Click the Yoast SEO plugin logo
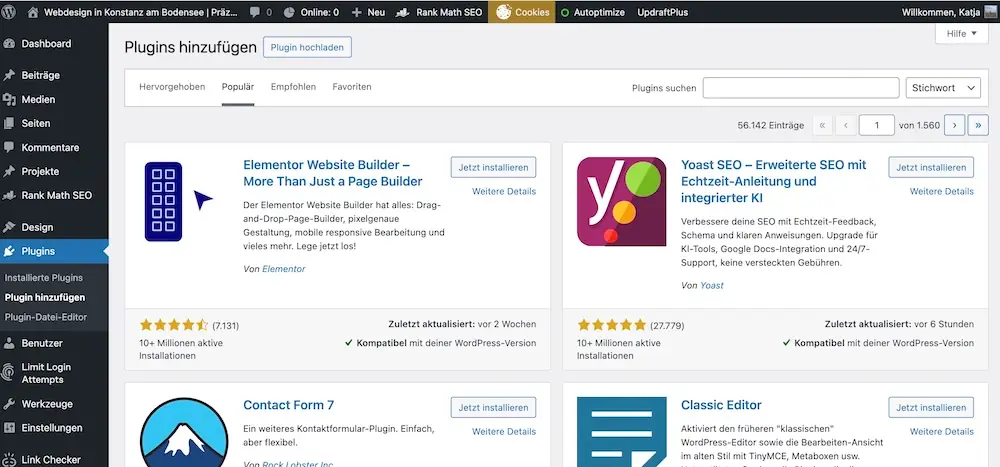 (621, 202)
